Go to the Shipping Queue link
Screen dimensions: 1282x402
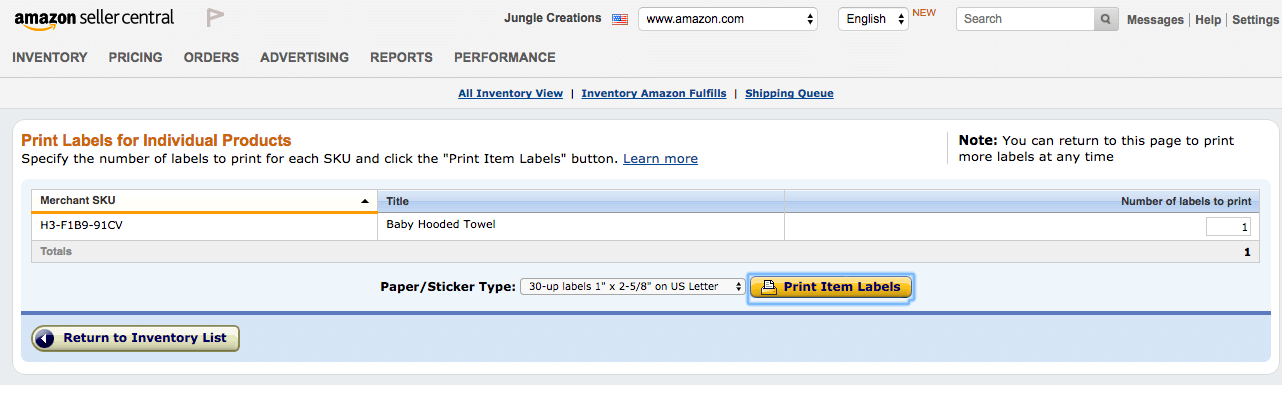coord(789,93)
